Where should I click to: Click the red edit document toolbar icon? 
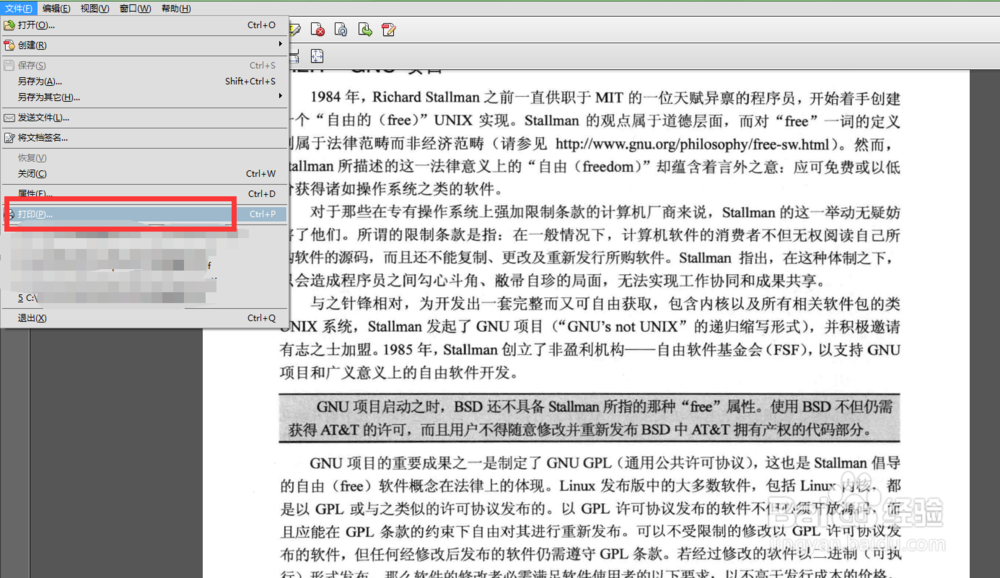point(388,29)
